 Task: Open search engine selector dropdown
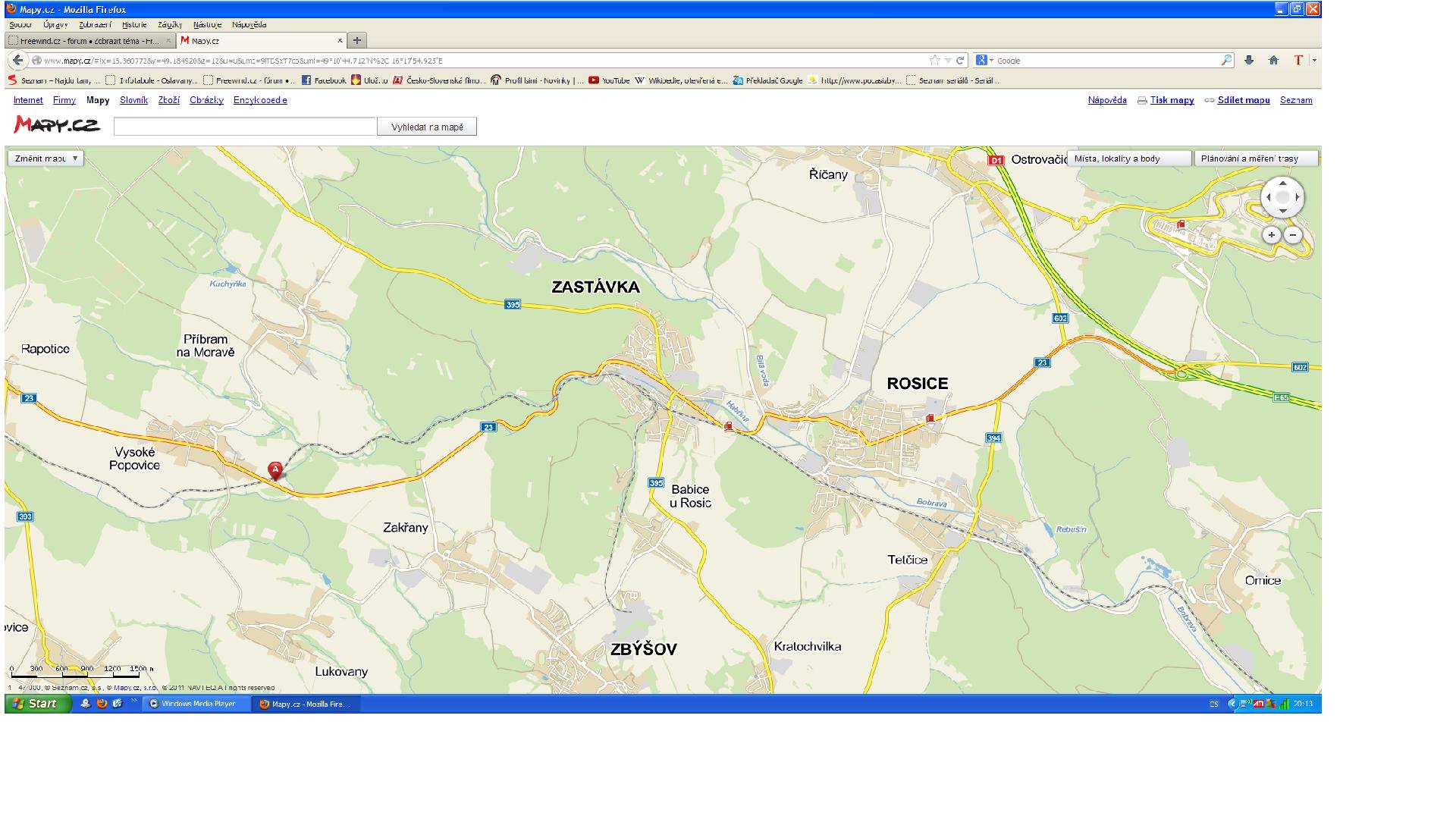click(x=984, y=61)
